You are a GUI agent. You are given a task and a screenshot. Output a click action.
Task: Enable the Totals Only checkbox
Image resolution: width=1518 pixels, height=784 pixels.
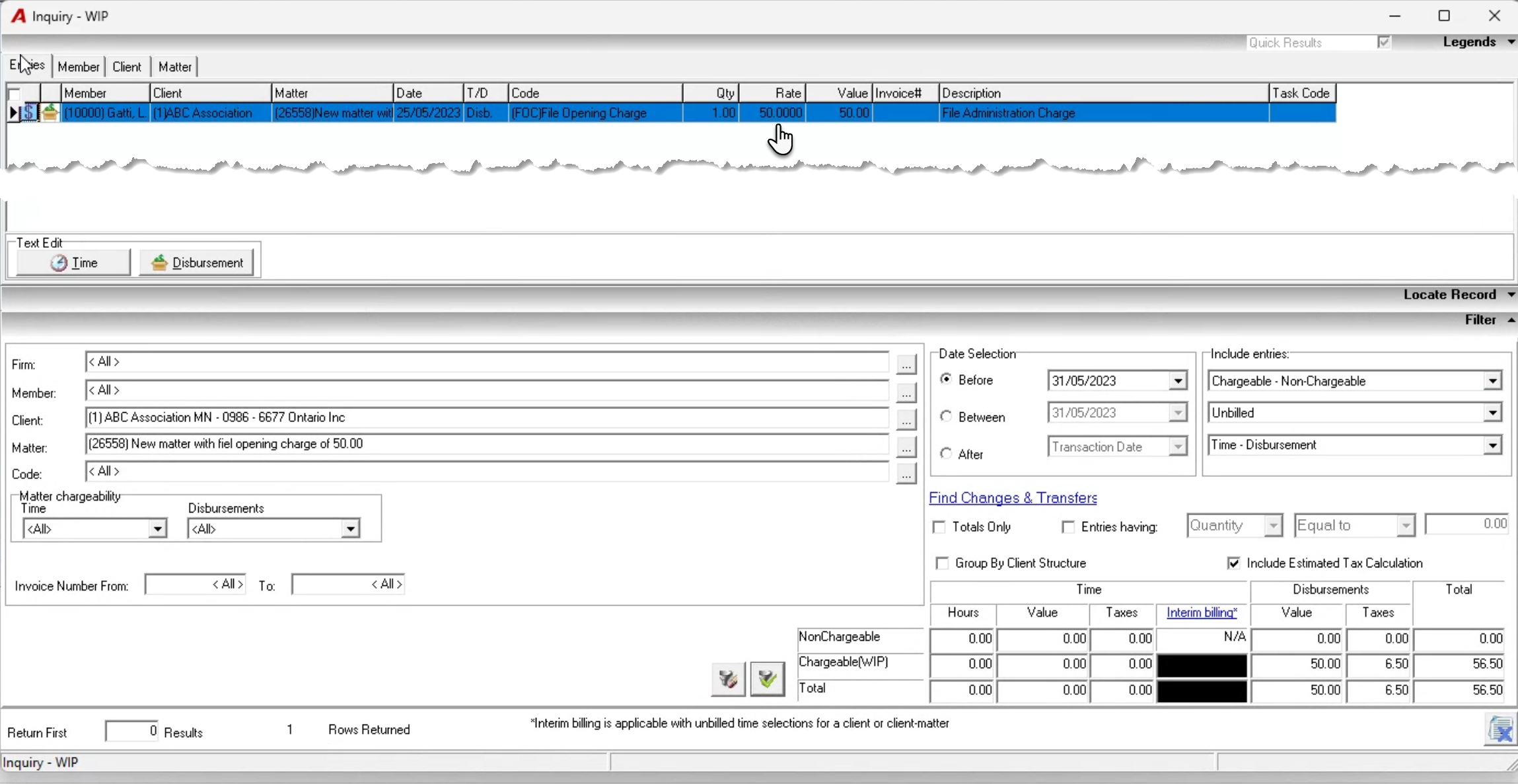tap(939, 527)
